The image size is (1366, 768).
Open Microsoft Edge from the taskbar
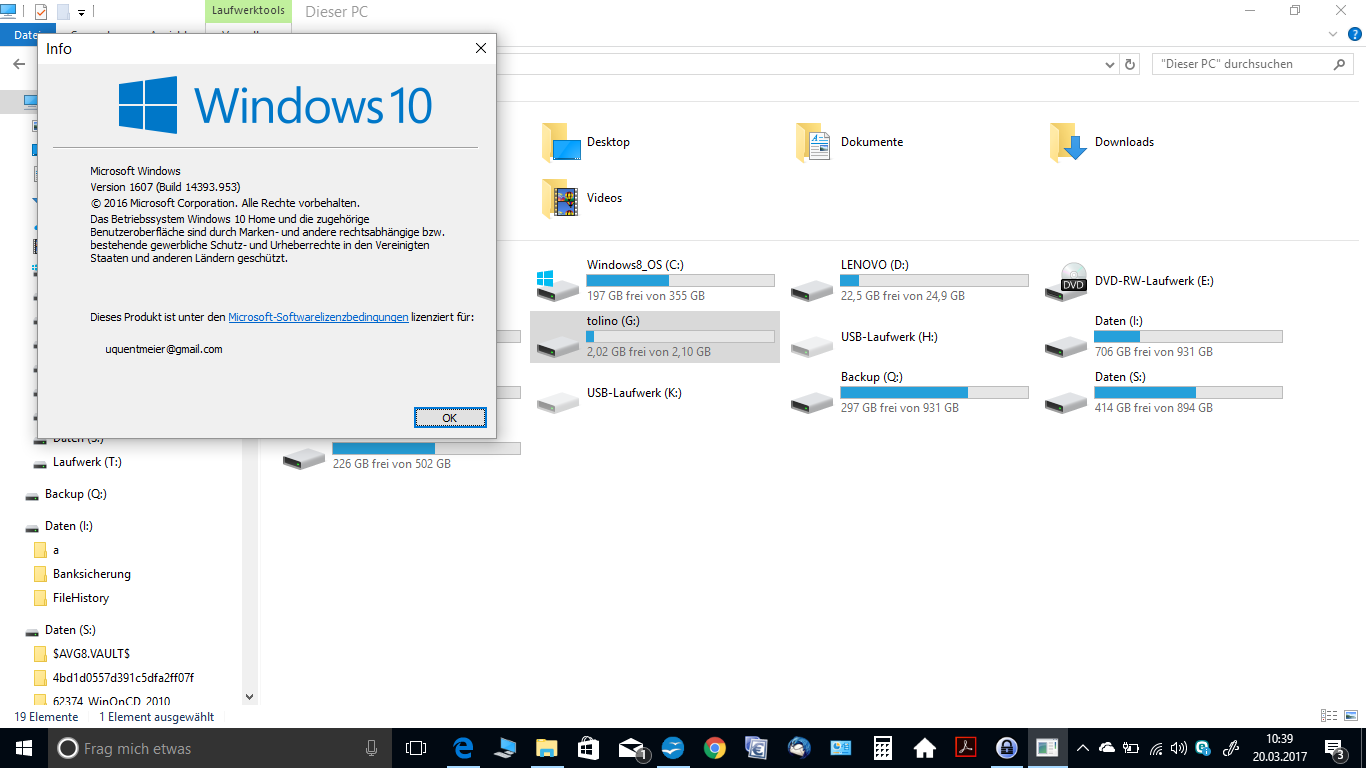coord(463,748)
